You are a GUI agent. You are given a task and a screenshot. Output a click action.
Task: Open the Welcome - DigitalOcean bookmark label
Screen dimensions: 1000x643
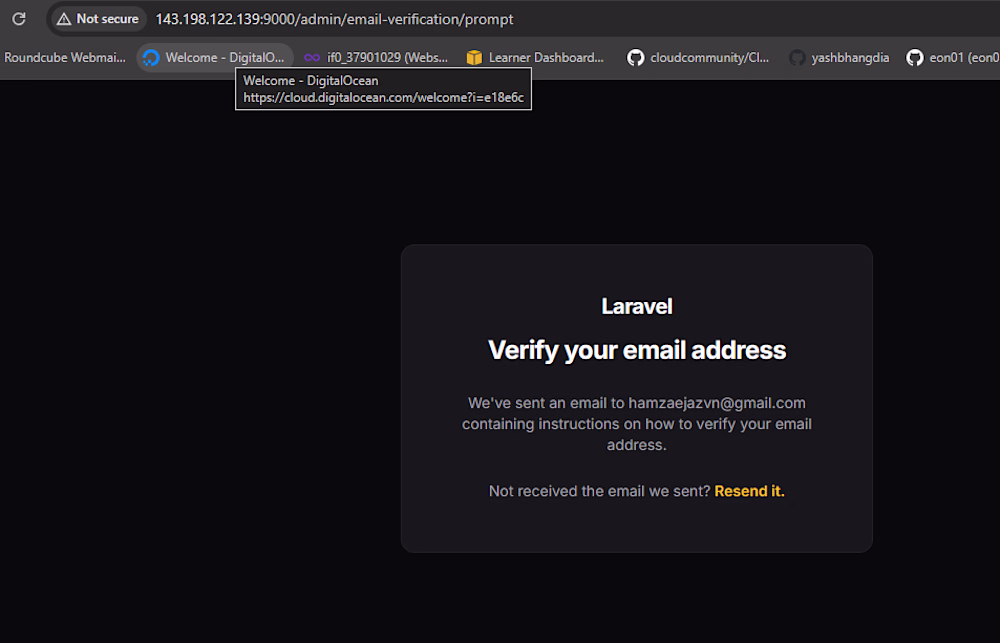pyautogui.click(x=225, y=58)
